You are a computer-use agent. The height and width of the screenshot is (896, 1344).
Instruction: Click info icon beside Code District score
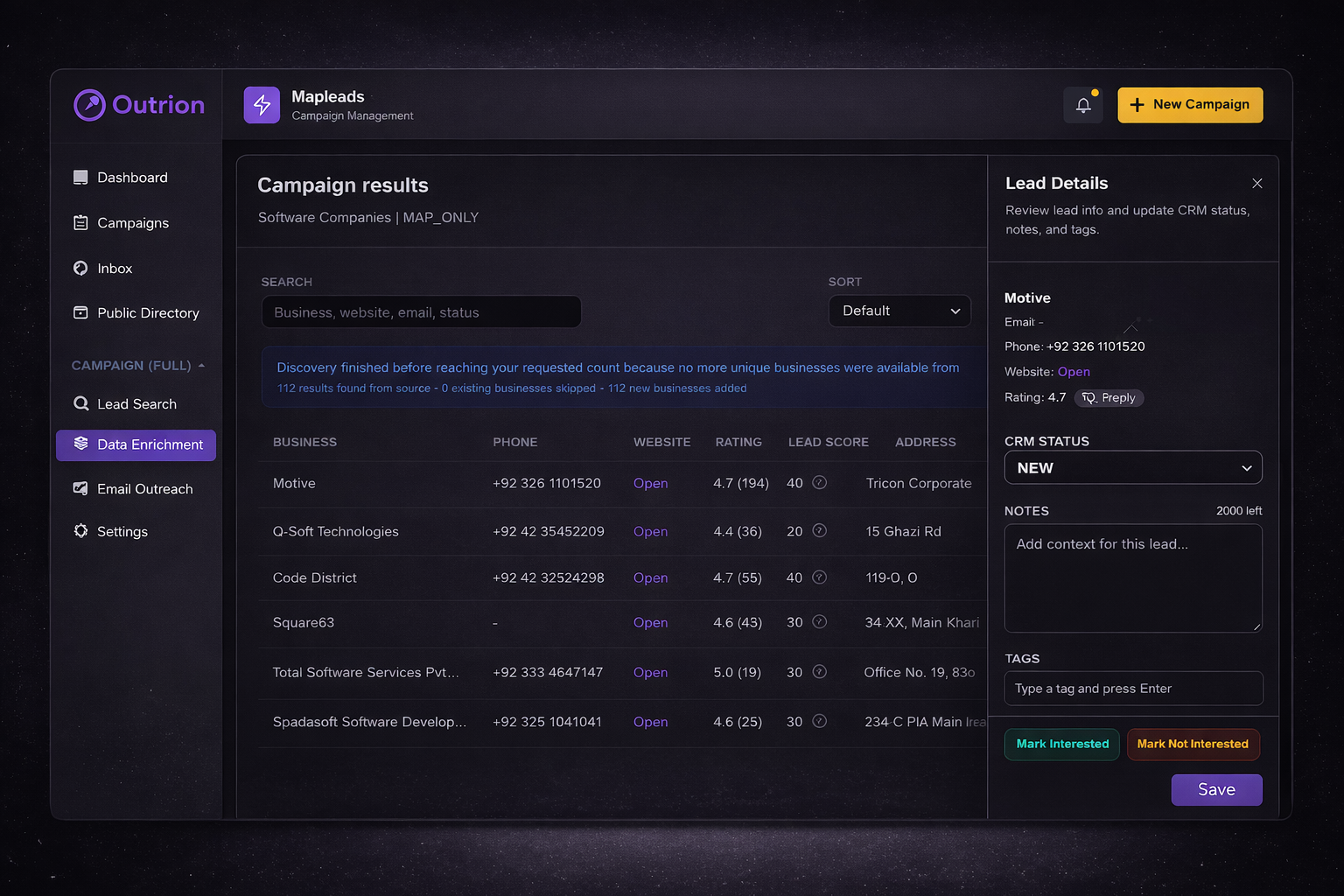[x=819, y=577]
